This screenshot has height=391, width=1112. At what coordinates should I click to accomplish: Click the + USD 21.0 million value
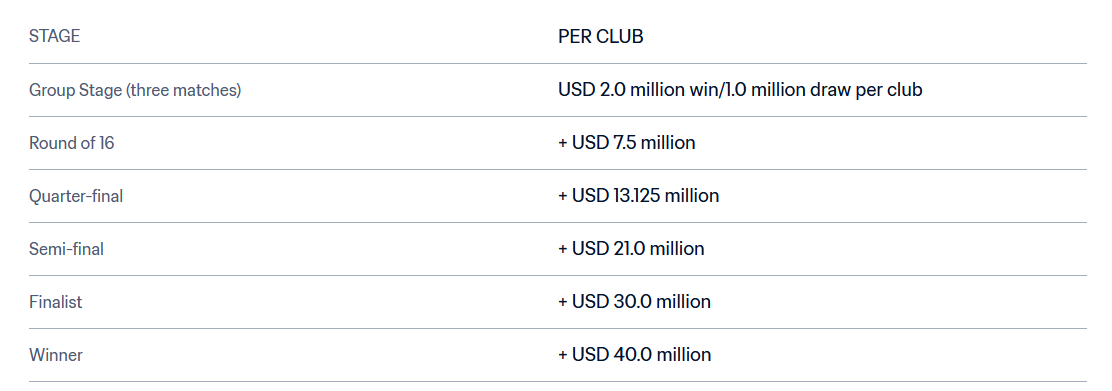pyautogui.click(x=631, y=249)
